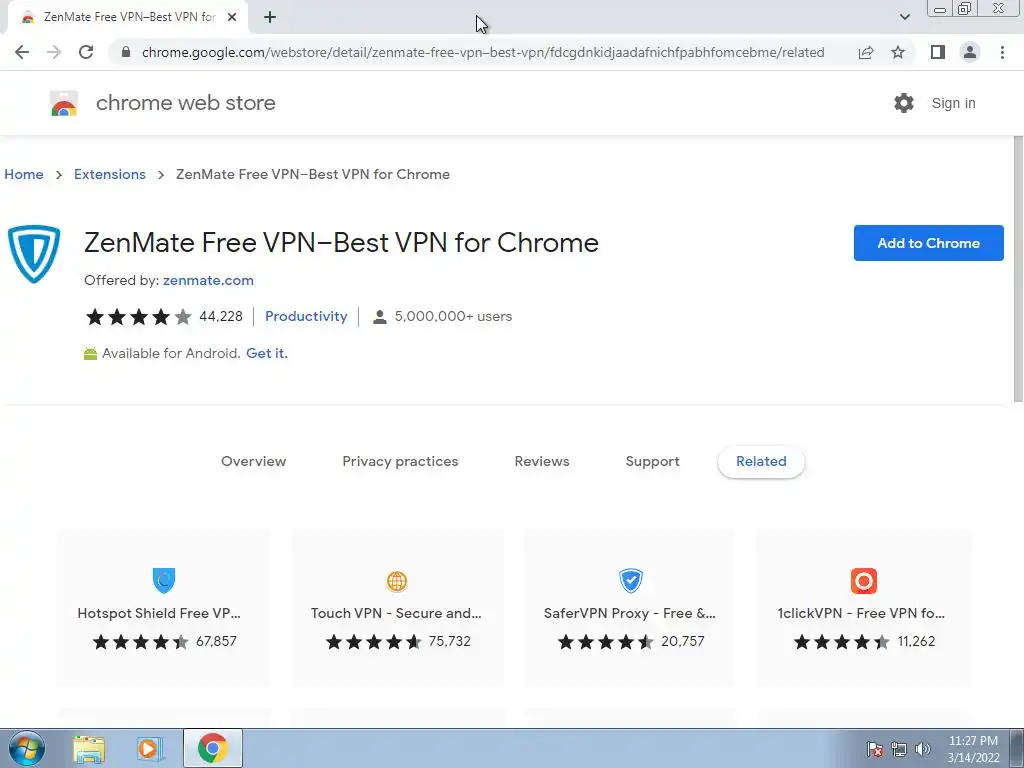Open Chrome's three-dot menu
This screenshot has height=768, width=1024.
(1002, 52)
